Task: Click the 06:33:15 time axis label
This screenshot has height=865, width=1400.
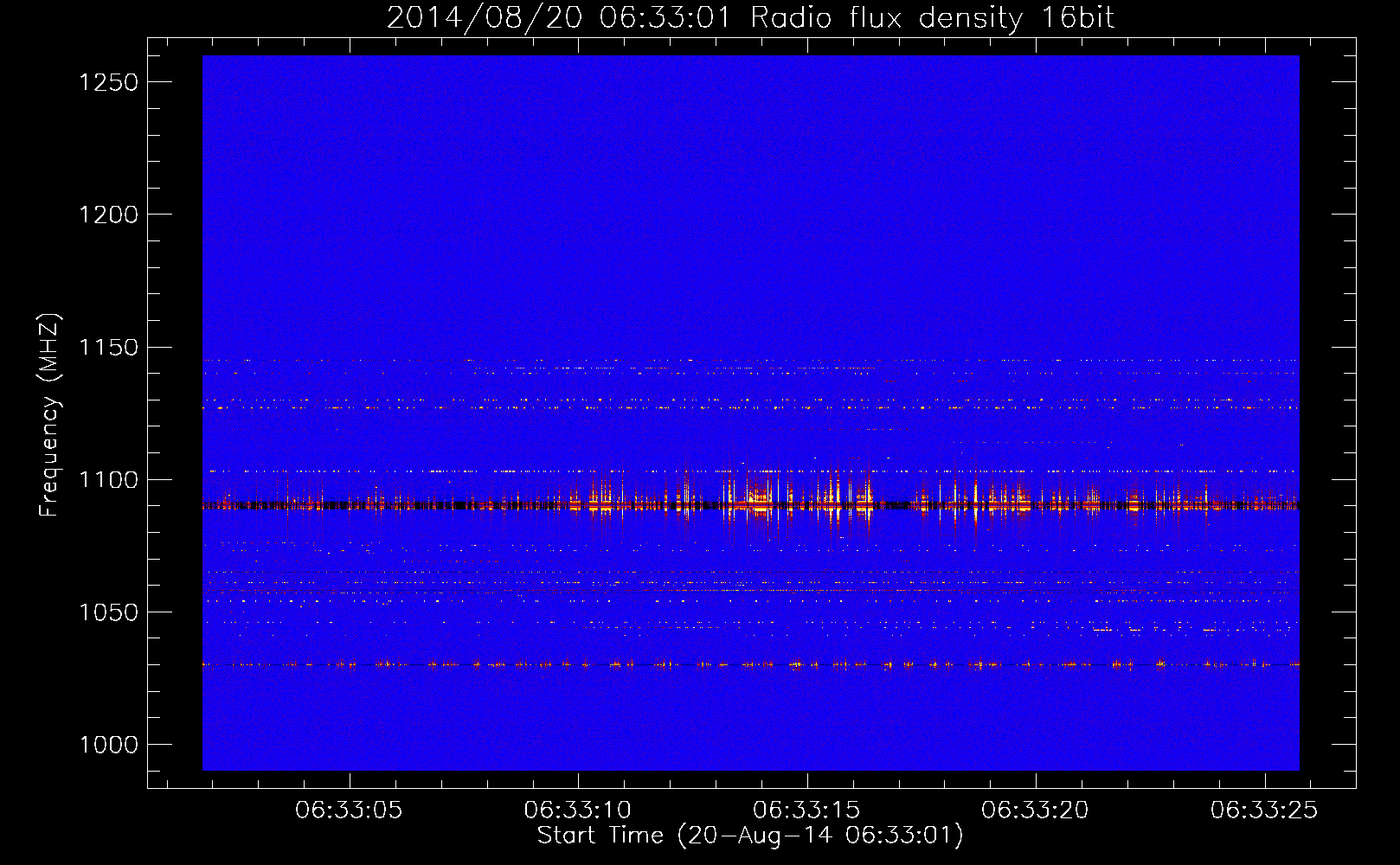Action: point(806,811)
